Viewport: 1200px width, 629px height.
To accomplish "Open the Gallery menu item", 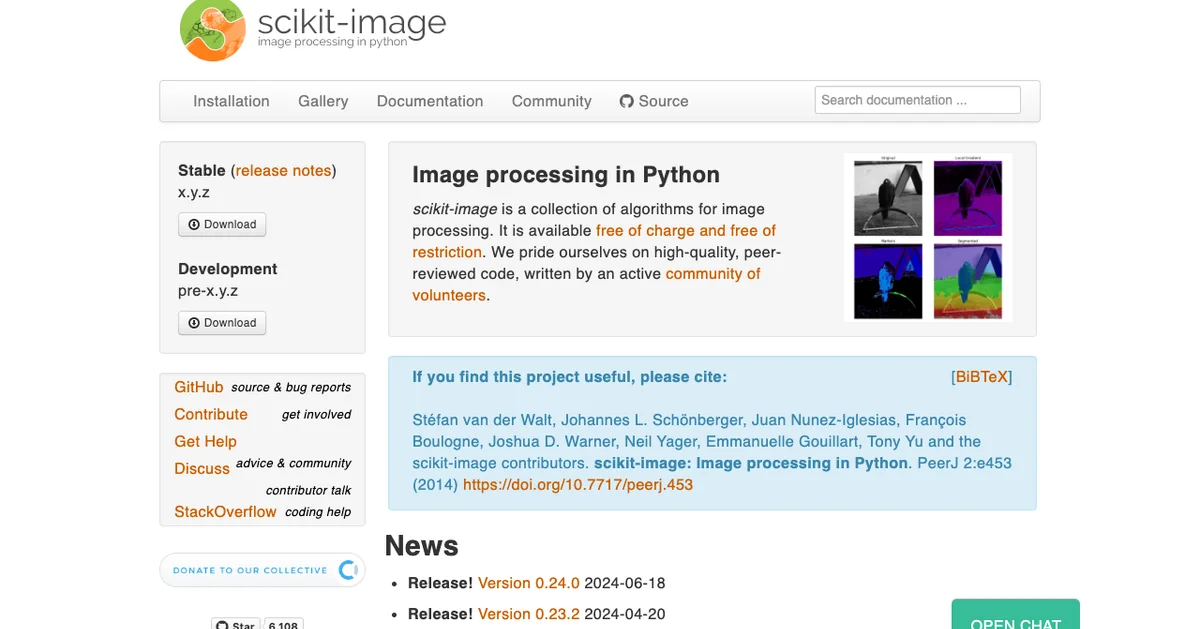I will 323,101.
